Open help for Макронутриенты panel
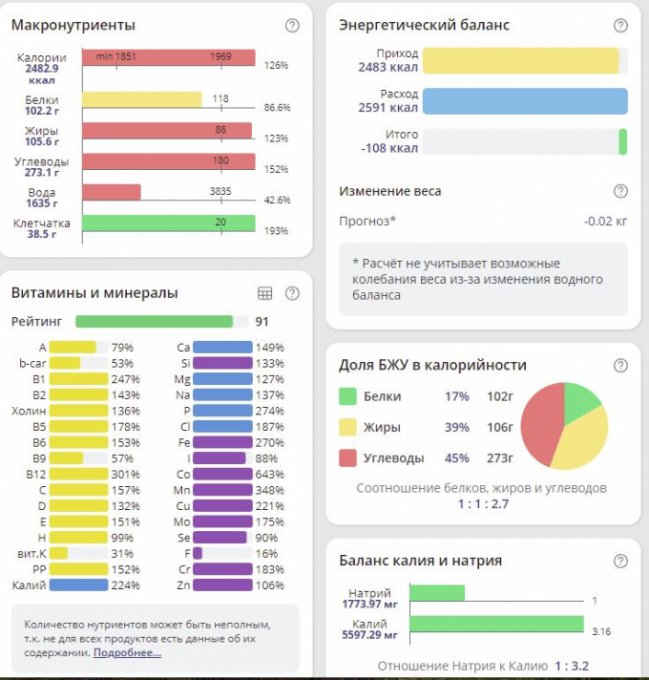Image resolution: width=649 pixels, height=680 pixels. click(x=292, y=26)
